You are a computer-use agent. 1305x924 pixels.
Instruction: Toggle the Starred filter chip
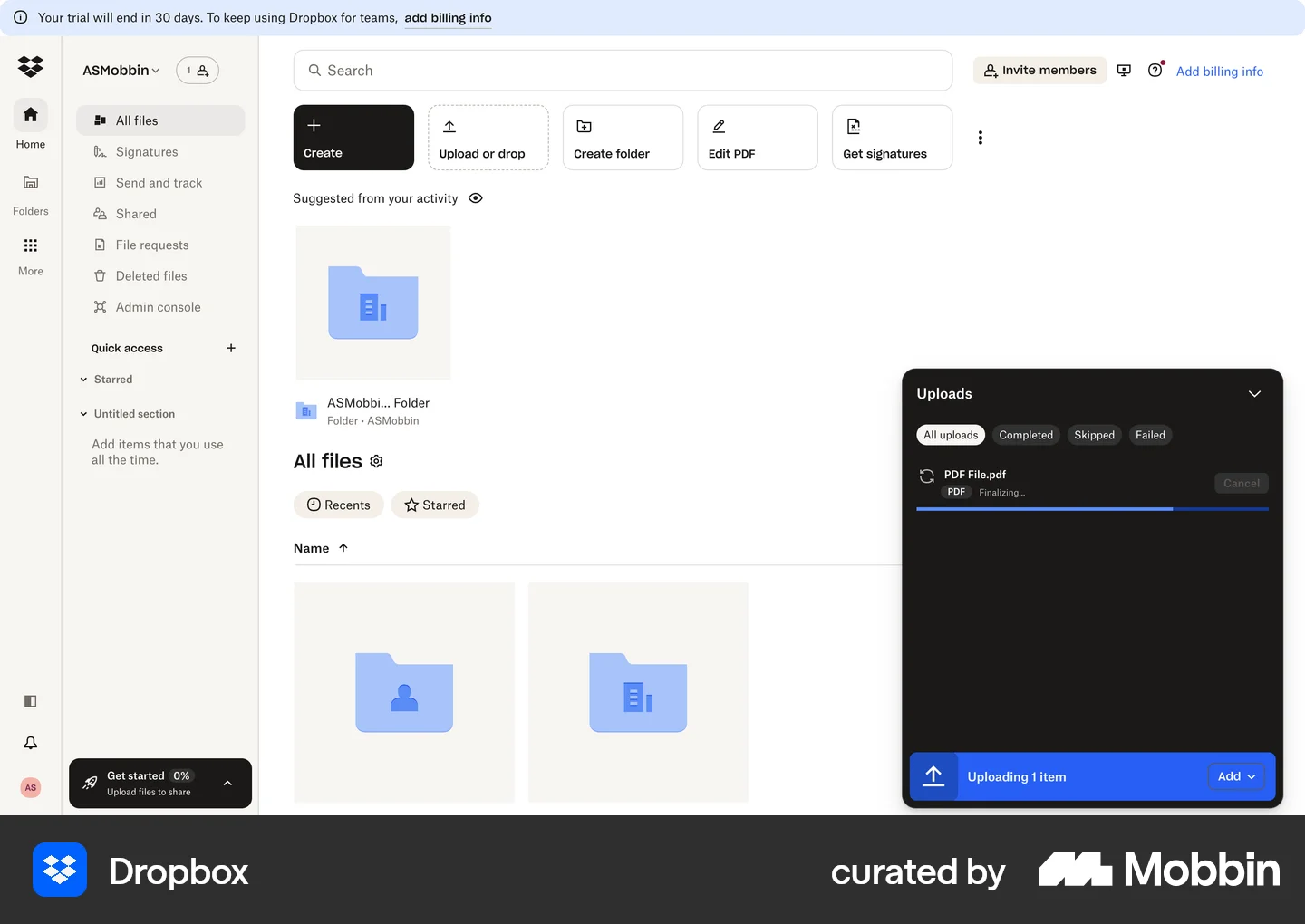point(435,505)
